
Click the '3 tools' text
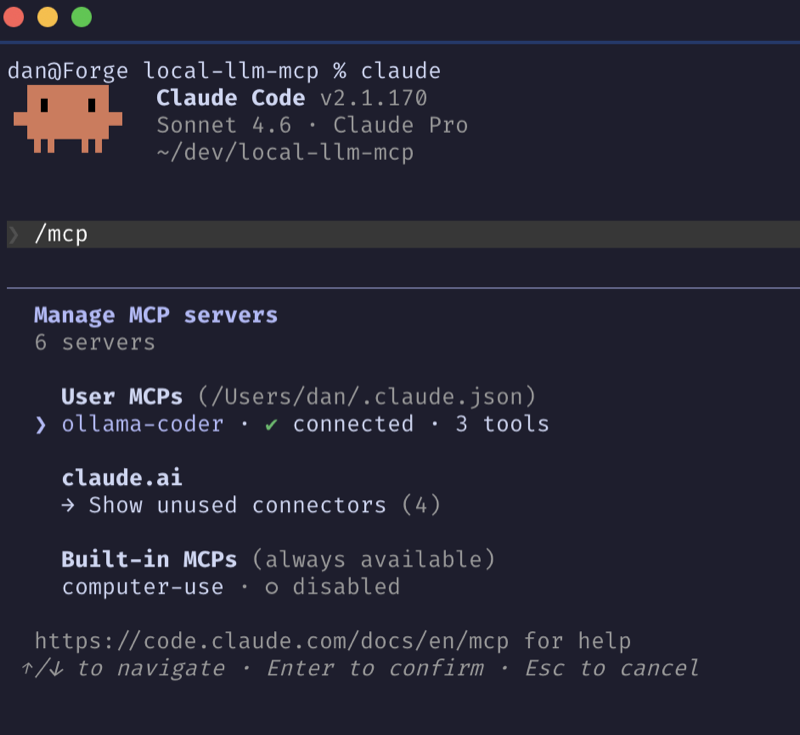tap(502, 424)
